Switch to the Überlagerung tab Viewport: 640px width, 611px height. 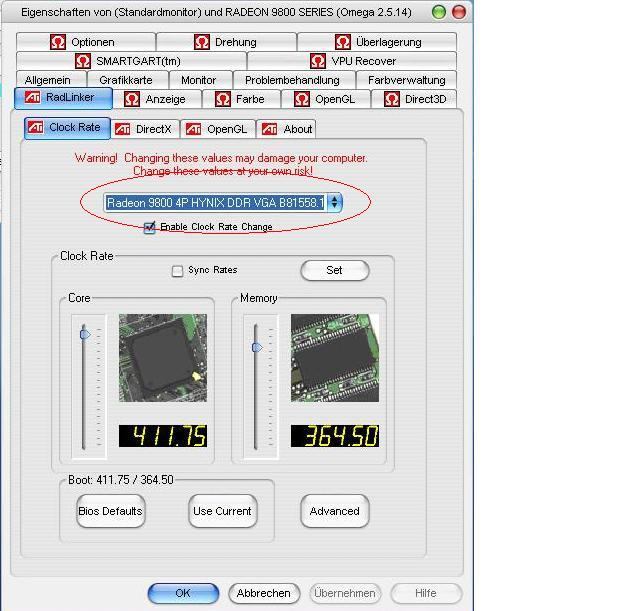point(377,42)
